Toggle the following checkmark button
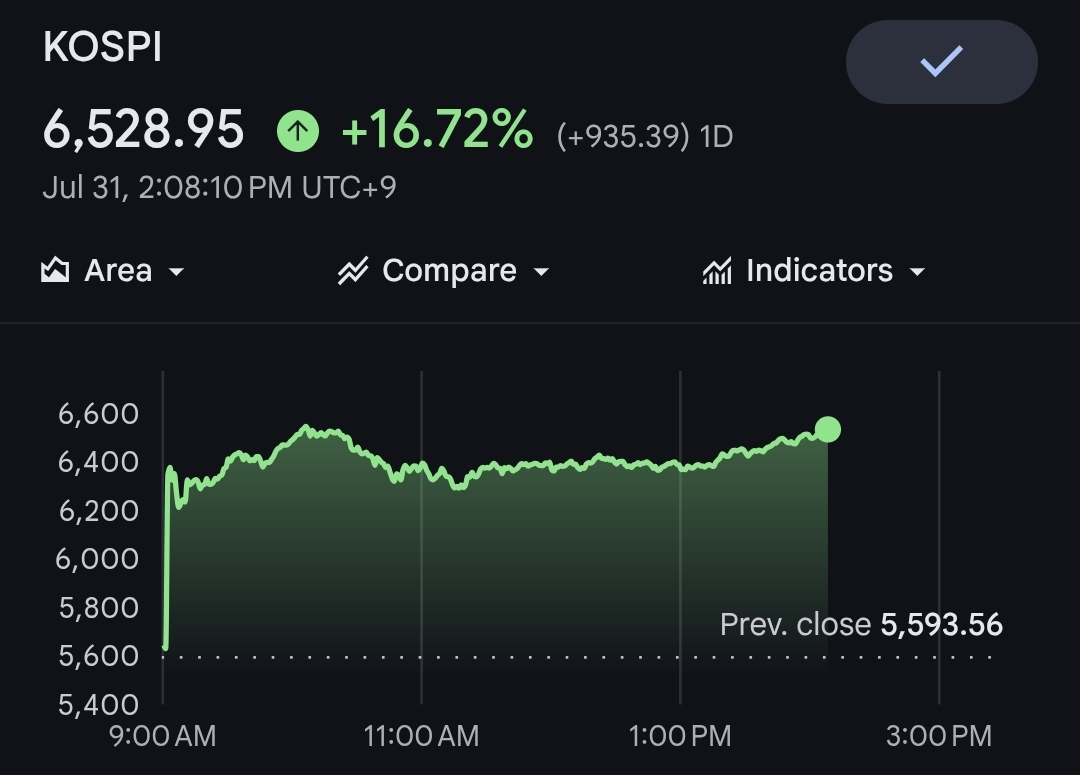 [942, 62]
